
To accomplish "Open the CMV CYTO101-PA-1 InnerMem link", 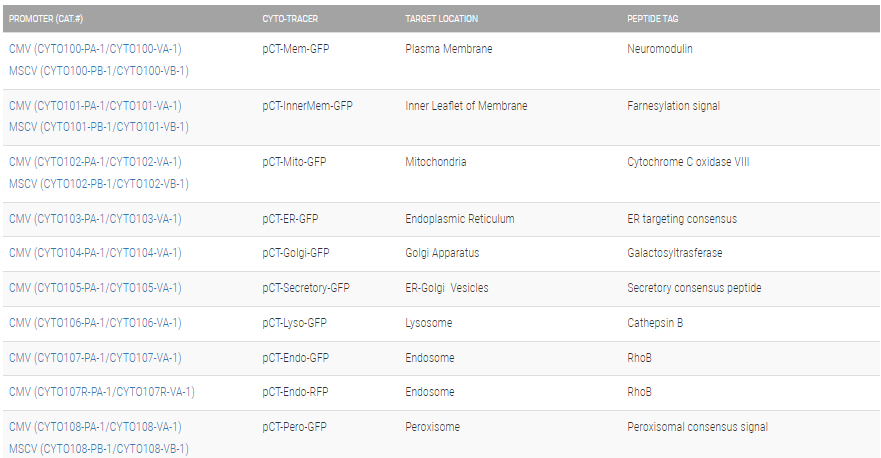I will 95,106.
